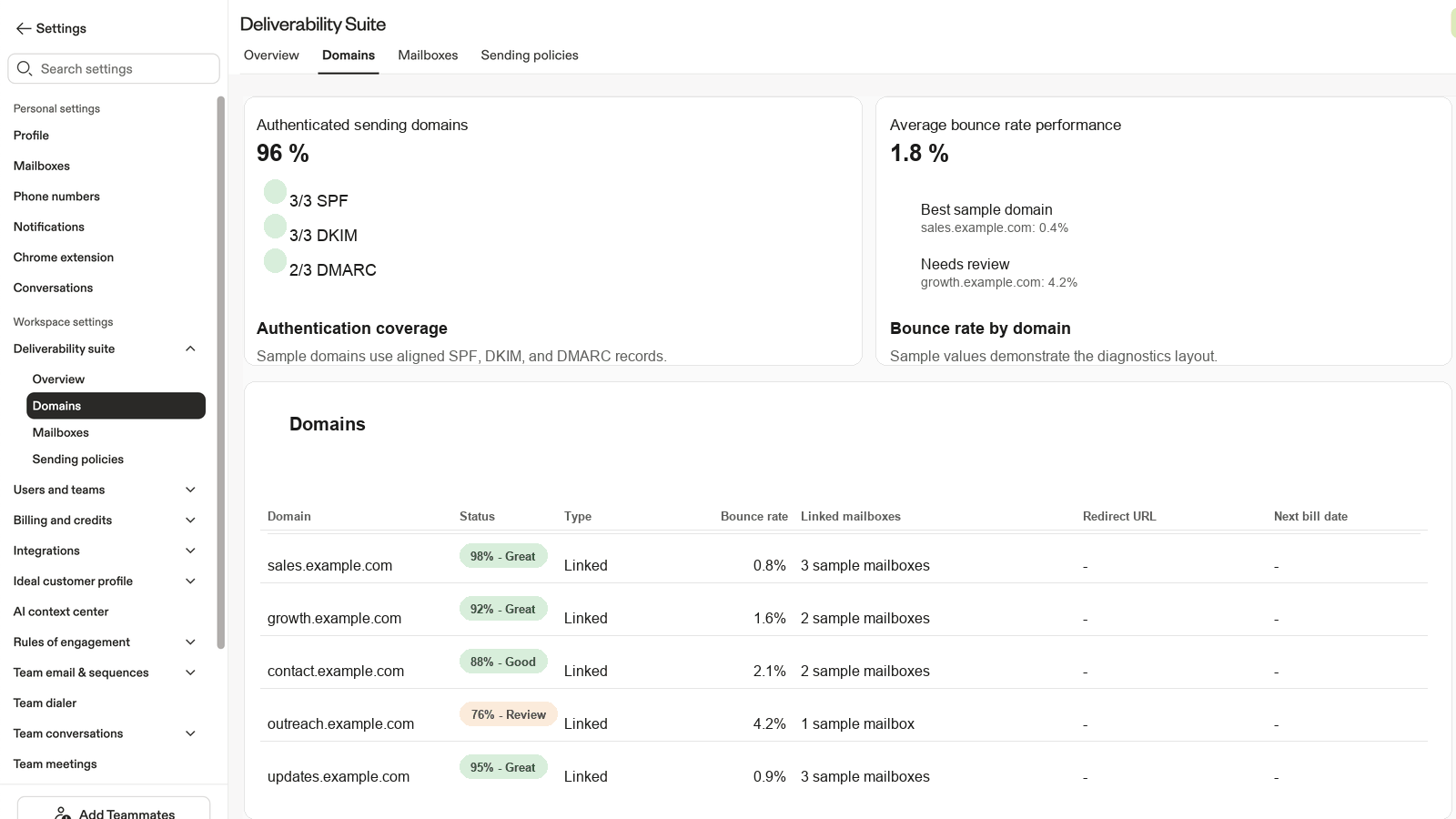Expand Billing and credits chevron
The height and width of the screenshot is (819, 1456).
(x=190, y=521)
